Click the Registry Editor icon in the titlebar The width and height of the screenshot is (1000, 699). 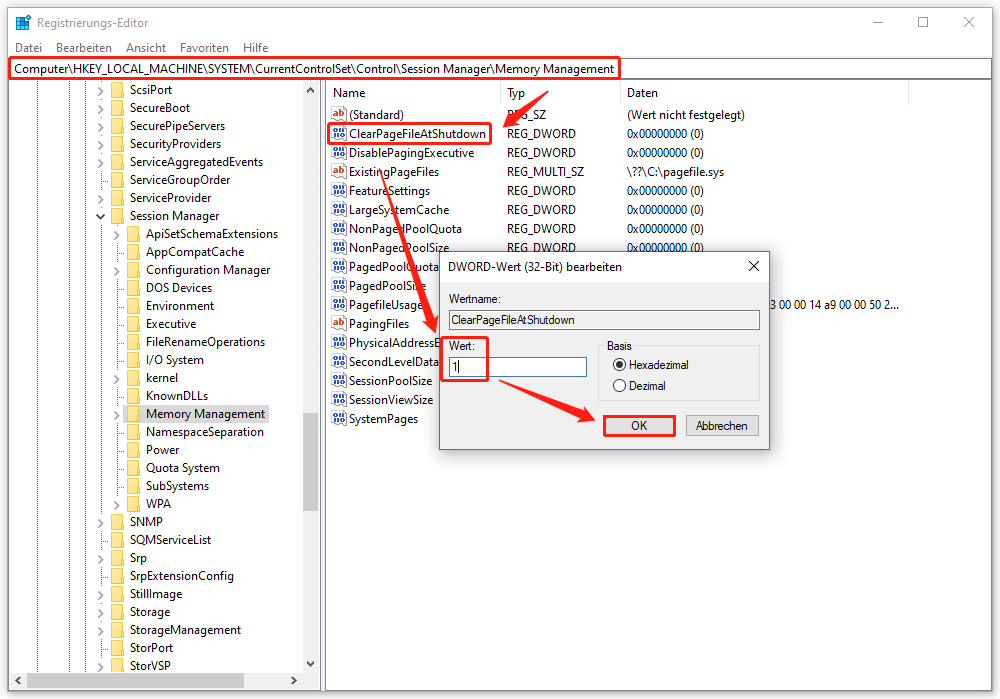pyautogui.click(x=20, y=22)
